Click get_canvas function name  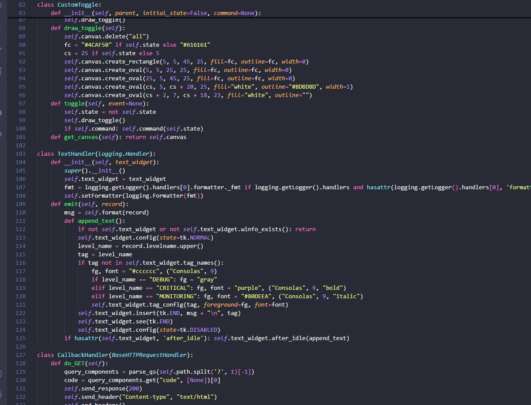(81, 137)
